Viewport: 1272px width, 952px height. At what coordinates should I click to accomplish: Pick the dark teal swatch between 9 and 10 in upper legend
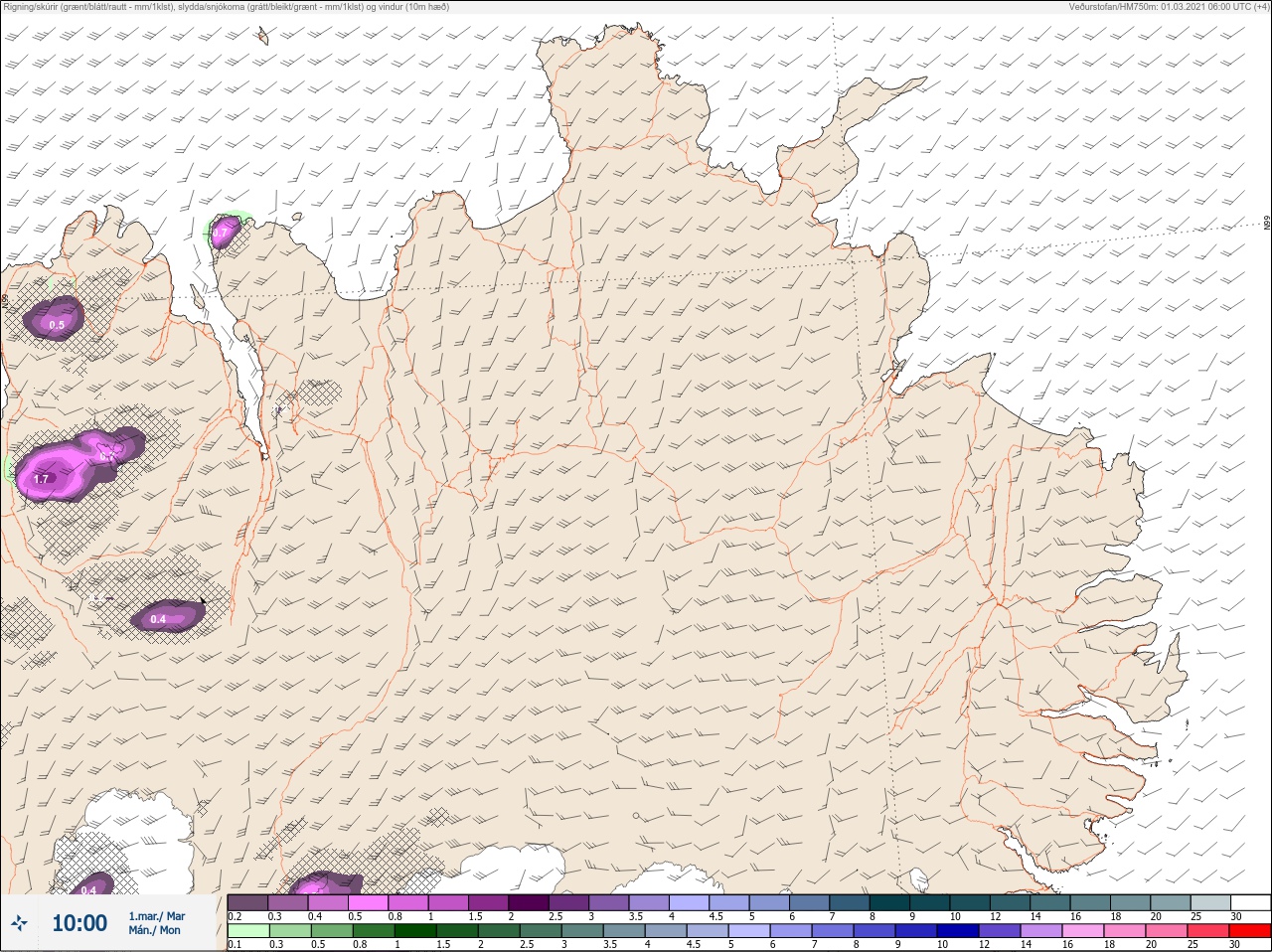[929, 902]
